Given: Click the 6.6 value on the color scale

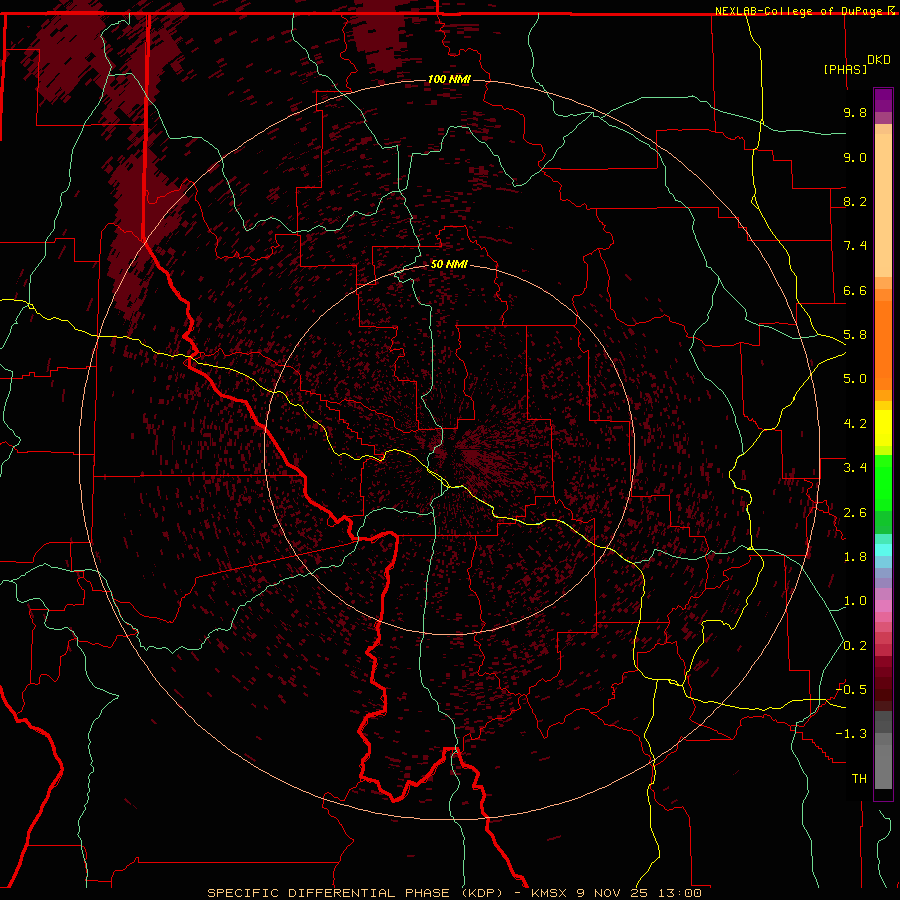Looking at the screenshot, I should pyautogui.click(x=855, y=290).
